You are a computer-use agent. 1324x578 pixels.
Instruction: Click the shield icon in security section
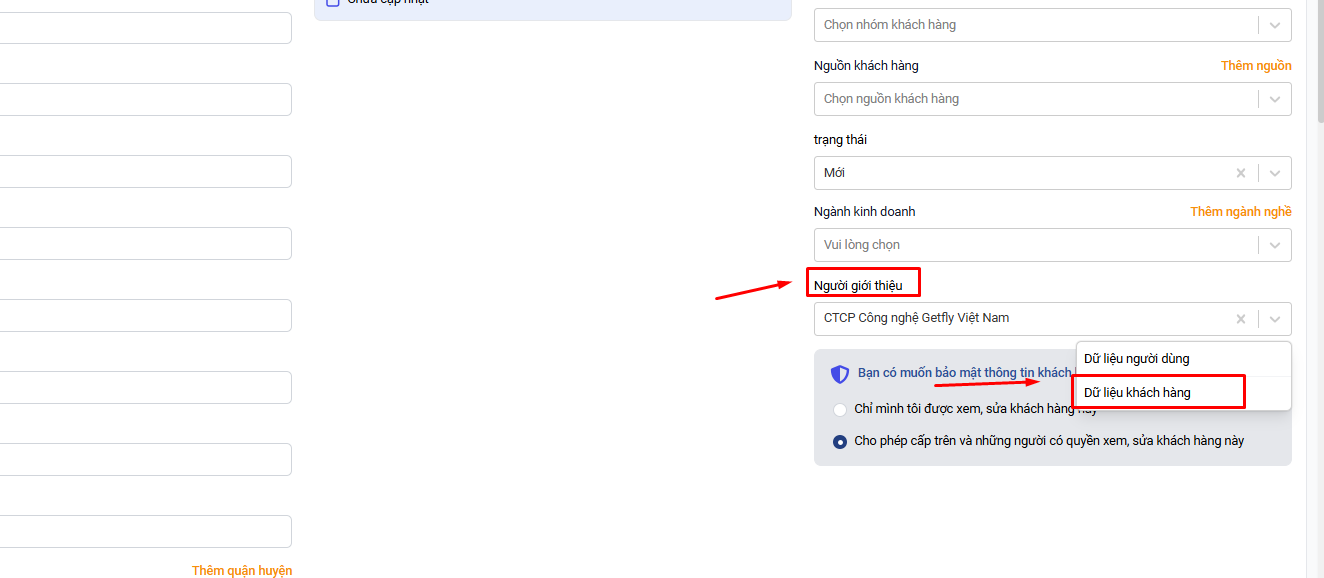coord(840,374)
